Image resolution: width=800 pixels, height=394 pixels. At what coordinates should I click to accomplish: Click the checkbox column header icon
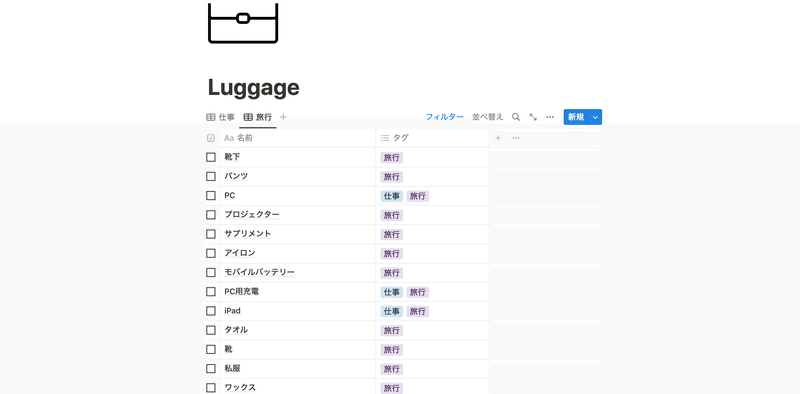211,138
